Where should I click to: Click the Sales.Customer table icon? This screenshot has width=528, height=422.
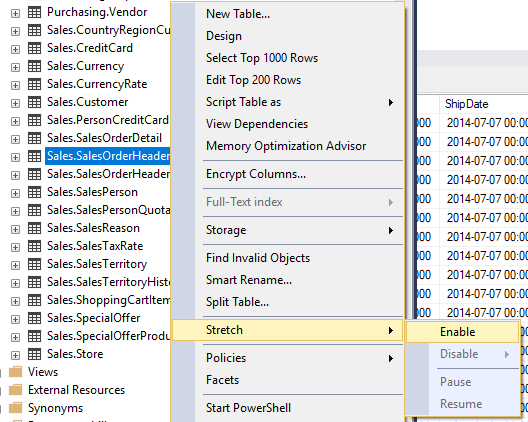coord(34,102)
